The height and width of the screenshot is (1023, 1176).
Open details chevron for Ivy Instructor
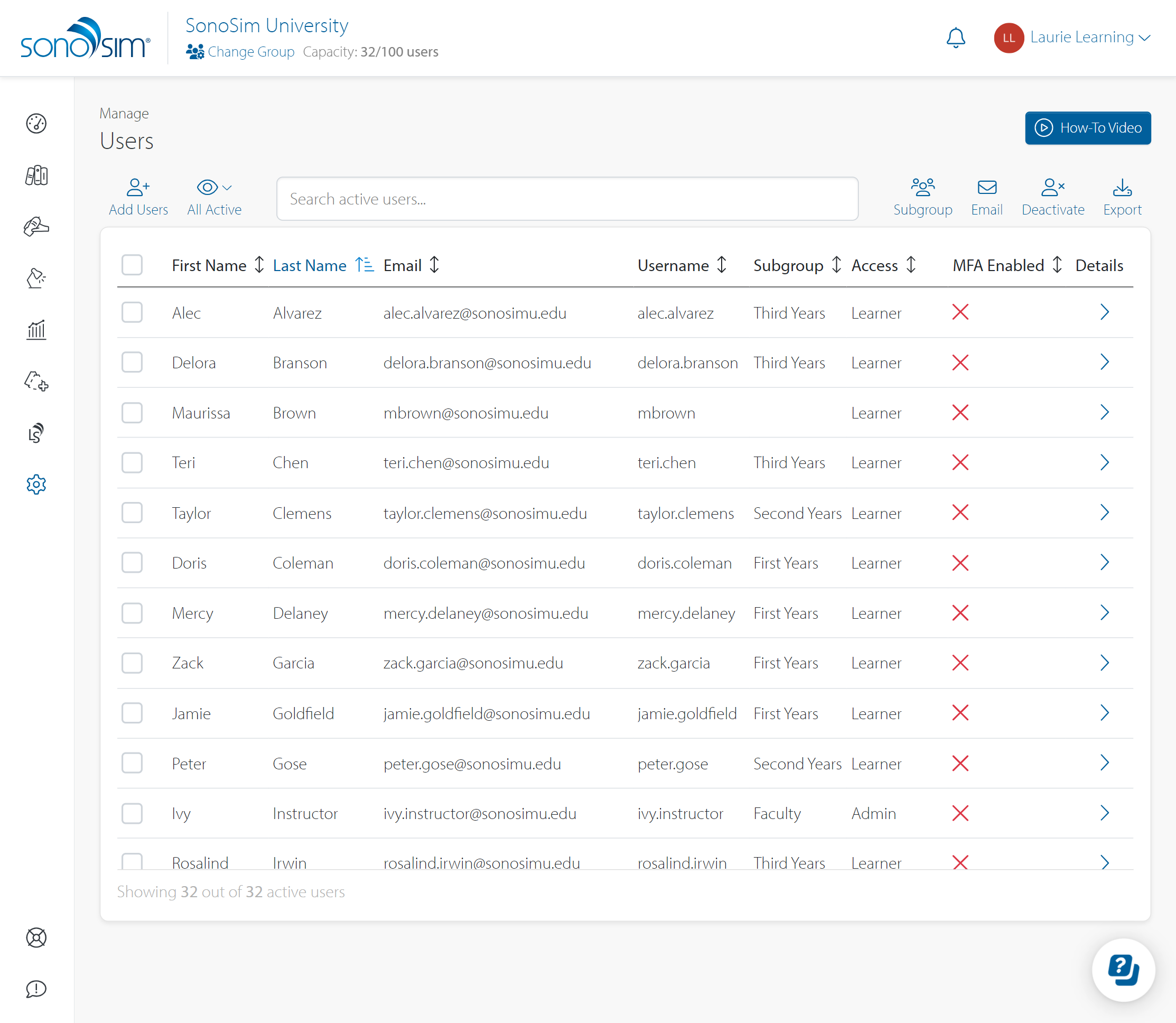(1105, 813)
